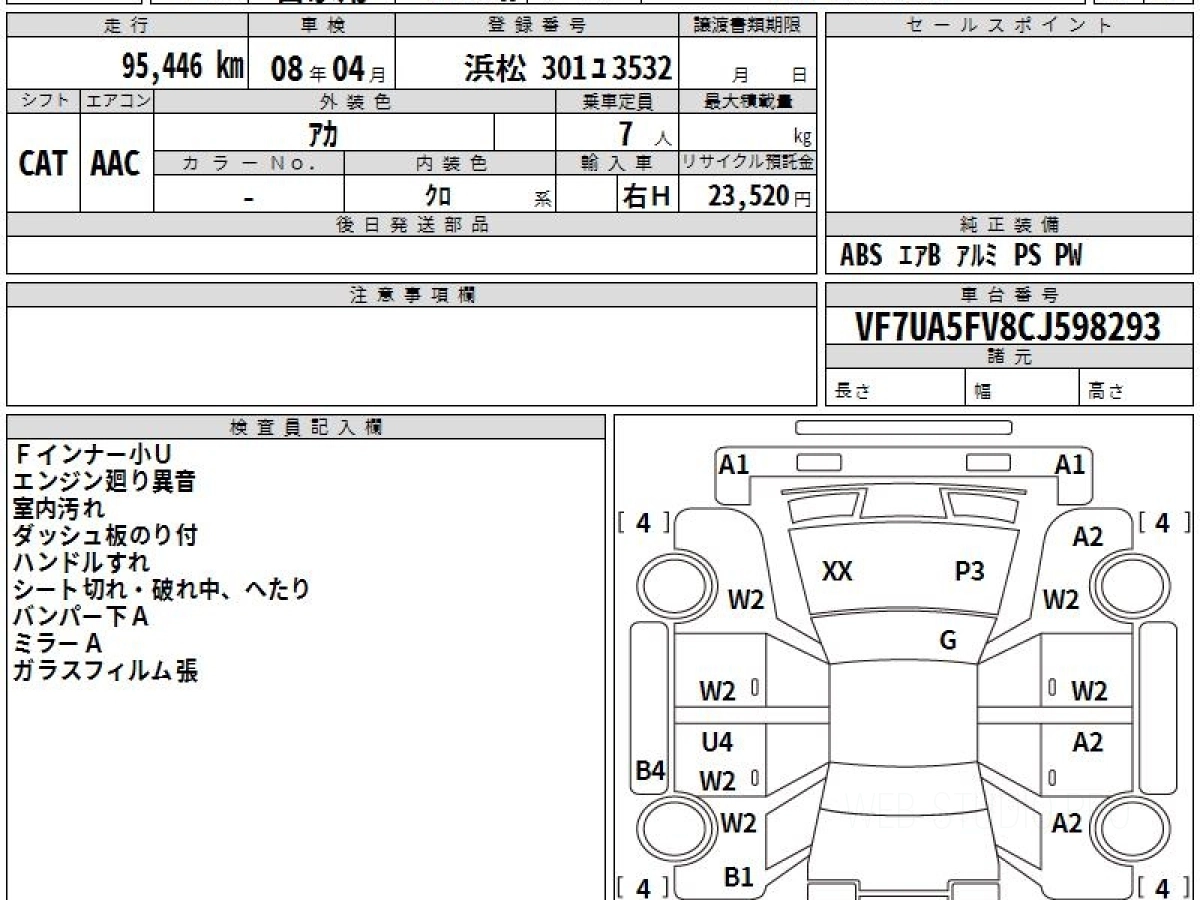Select the セールスポイント header
The height and width of the screenshot is (900, 1200).
[1010, 26]
